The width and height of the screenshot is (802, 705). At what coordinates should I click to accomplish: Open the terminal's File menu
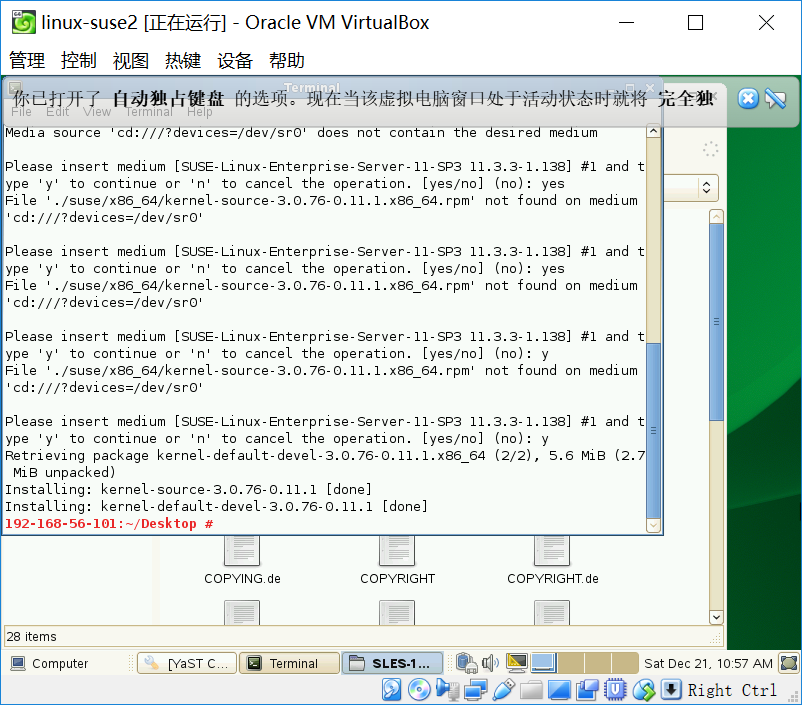tap(21, 112)
